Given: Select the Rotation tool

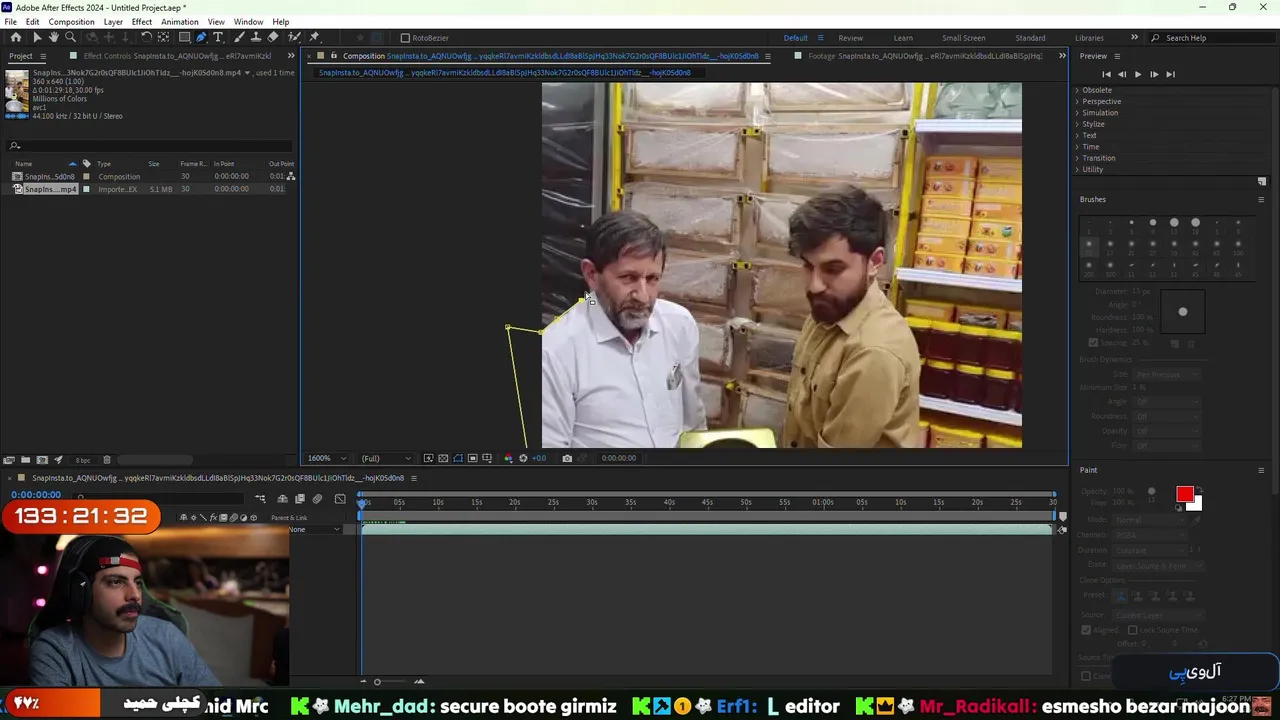Looking at the screenshot, I should click(146, 37).
